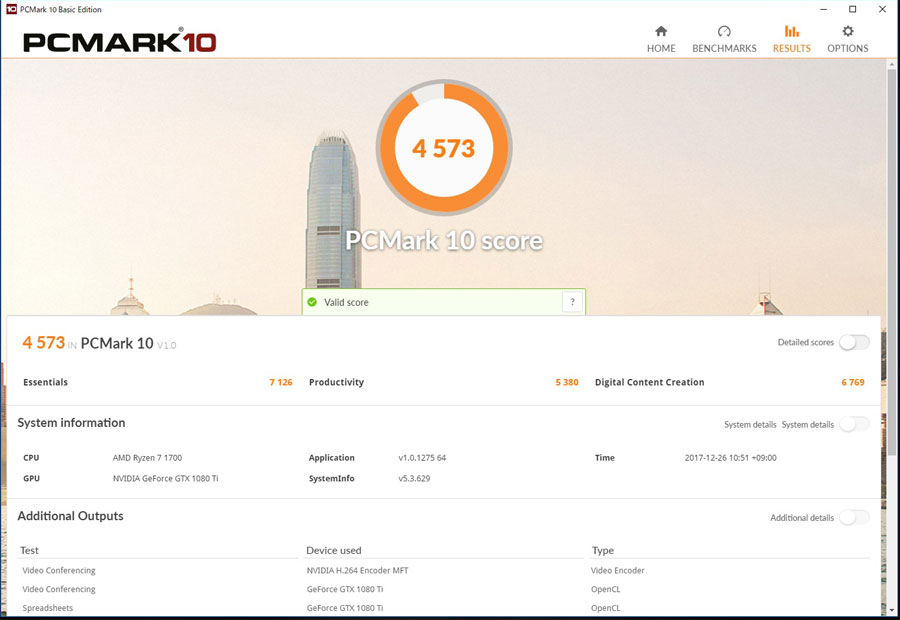Click the Device used column header

point(333,551)
